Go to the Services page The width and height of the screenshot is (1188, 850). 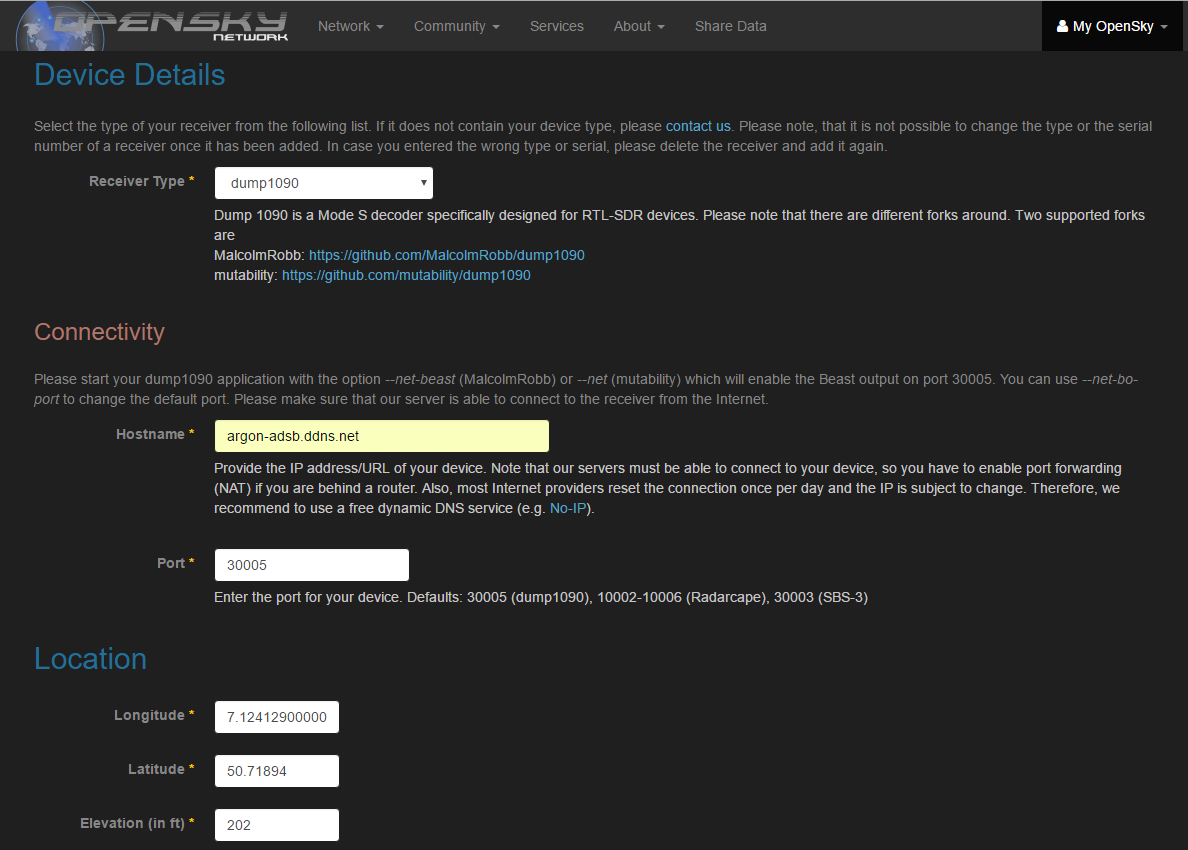click(557, 26)
